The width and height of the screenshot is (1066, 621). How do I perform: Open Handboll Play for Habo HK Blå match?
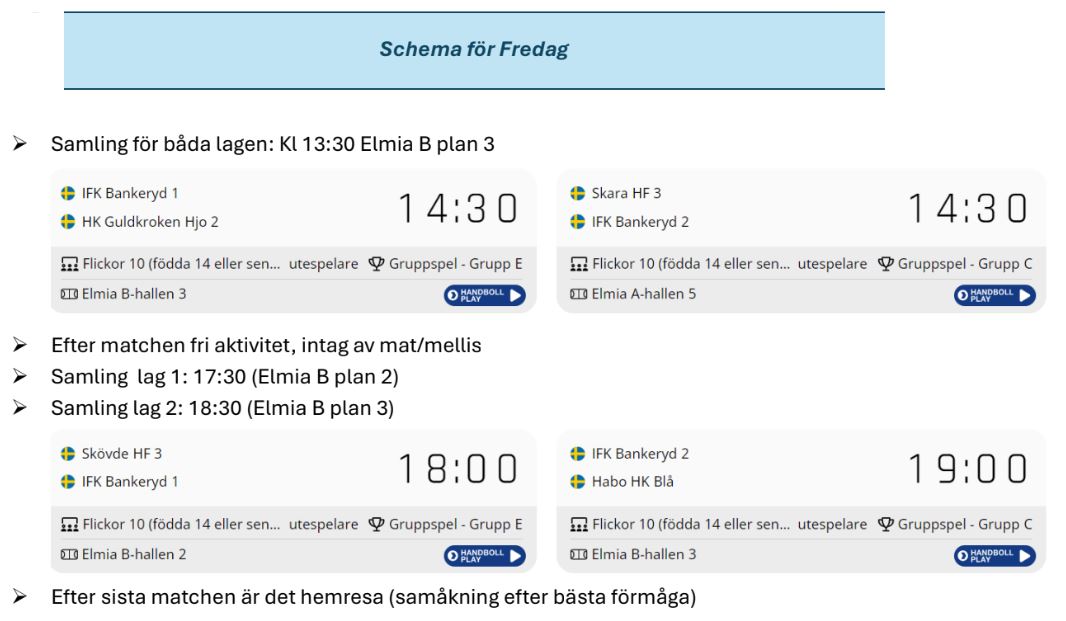point(995,556)
